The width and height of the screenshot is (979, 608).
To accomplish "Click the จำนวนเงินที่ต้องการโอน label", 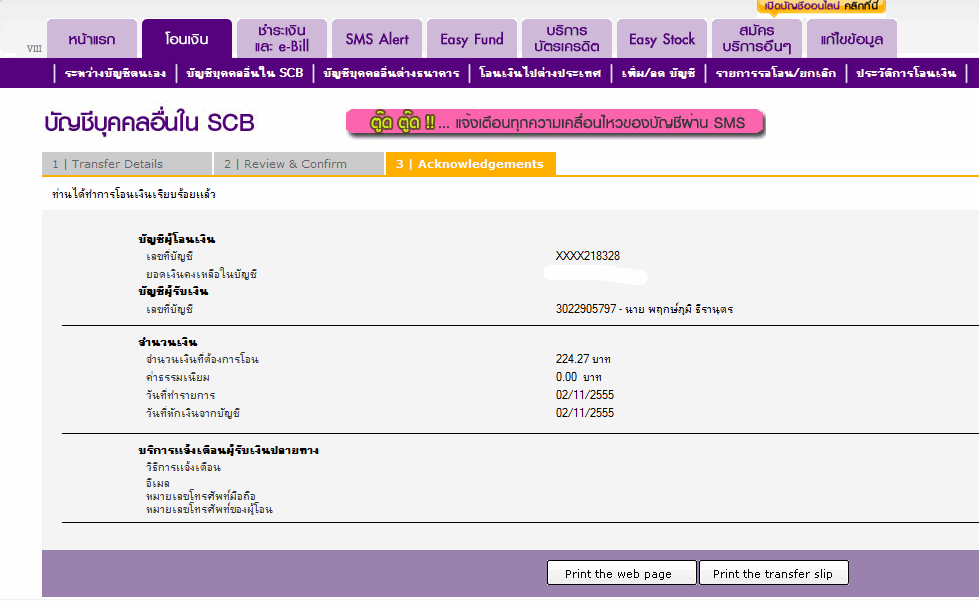I will click(202, 360).
